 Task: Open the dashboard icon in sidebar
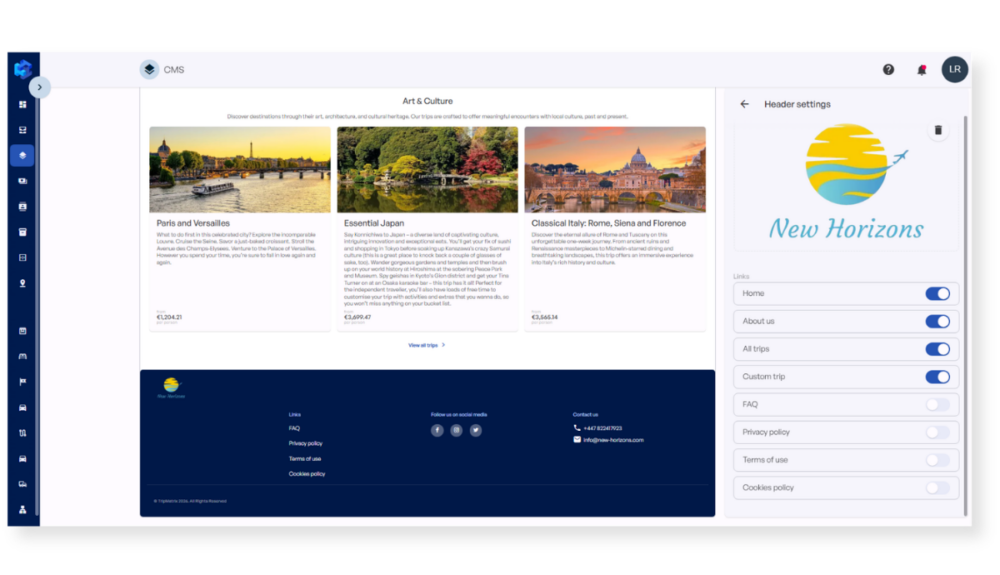pos(22,105)
